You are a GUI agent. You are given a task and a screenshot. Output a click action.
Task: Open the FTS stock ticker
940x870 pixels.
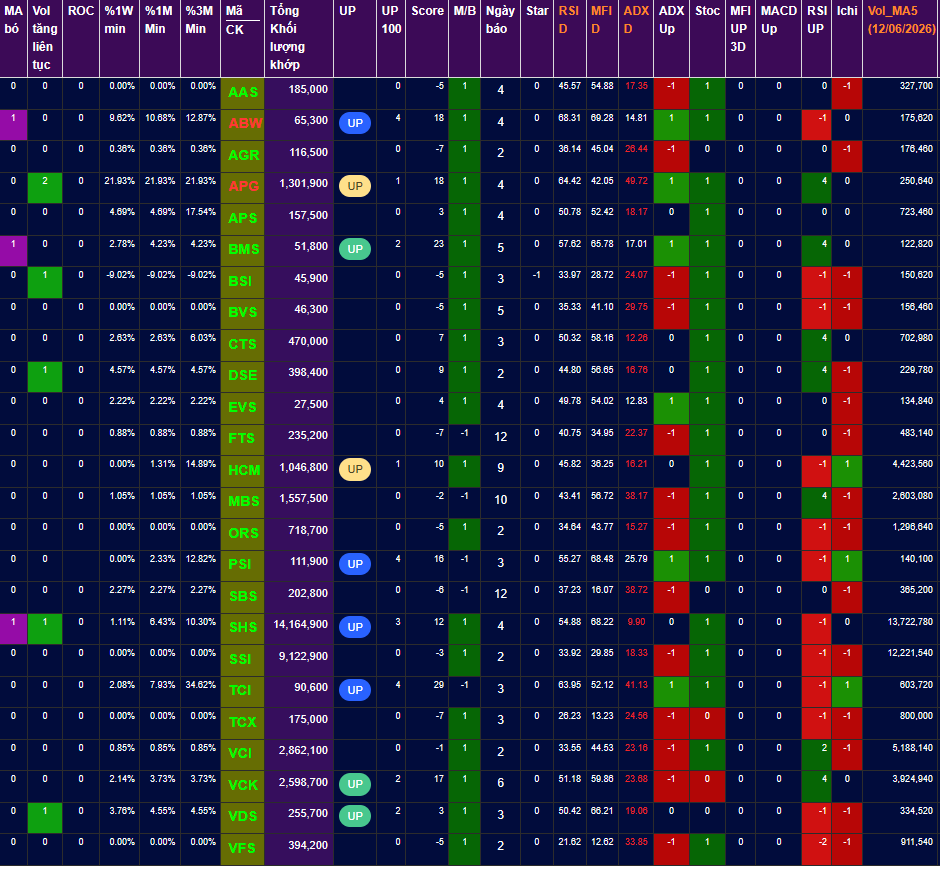[x=242, y=438]
